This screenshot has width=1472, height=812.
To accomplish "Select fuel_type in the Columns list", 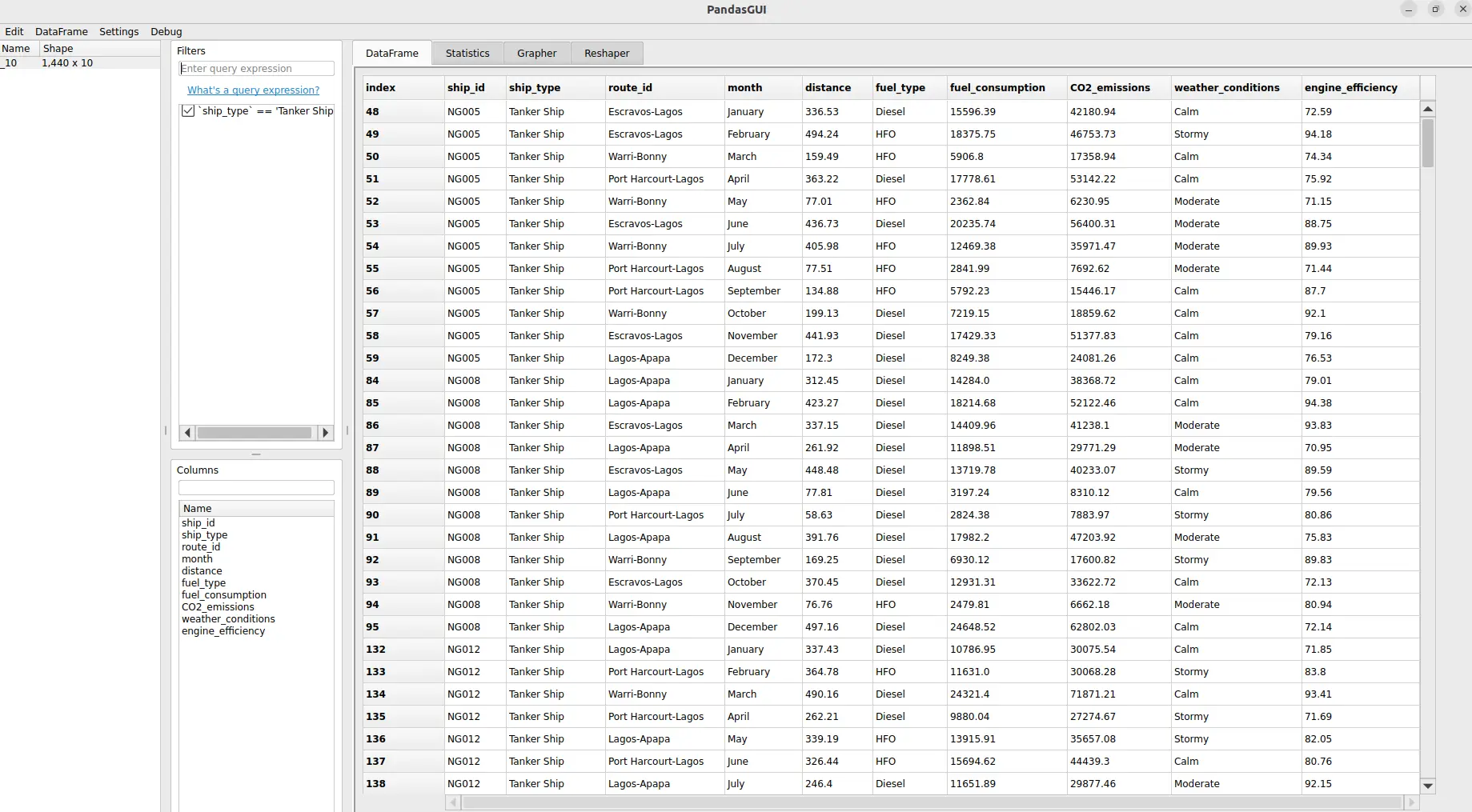I will (203, 583).
